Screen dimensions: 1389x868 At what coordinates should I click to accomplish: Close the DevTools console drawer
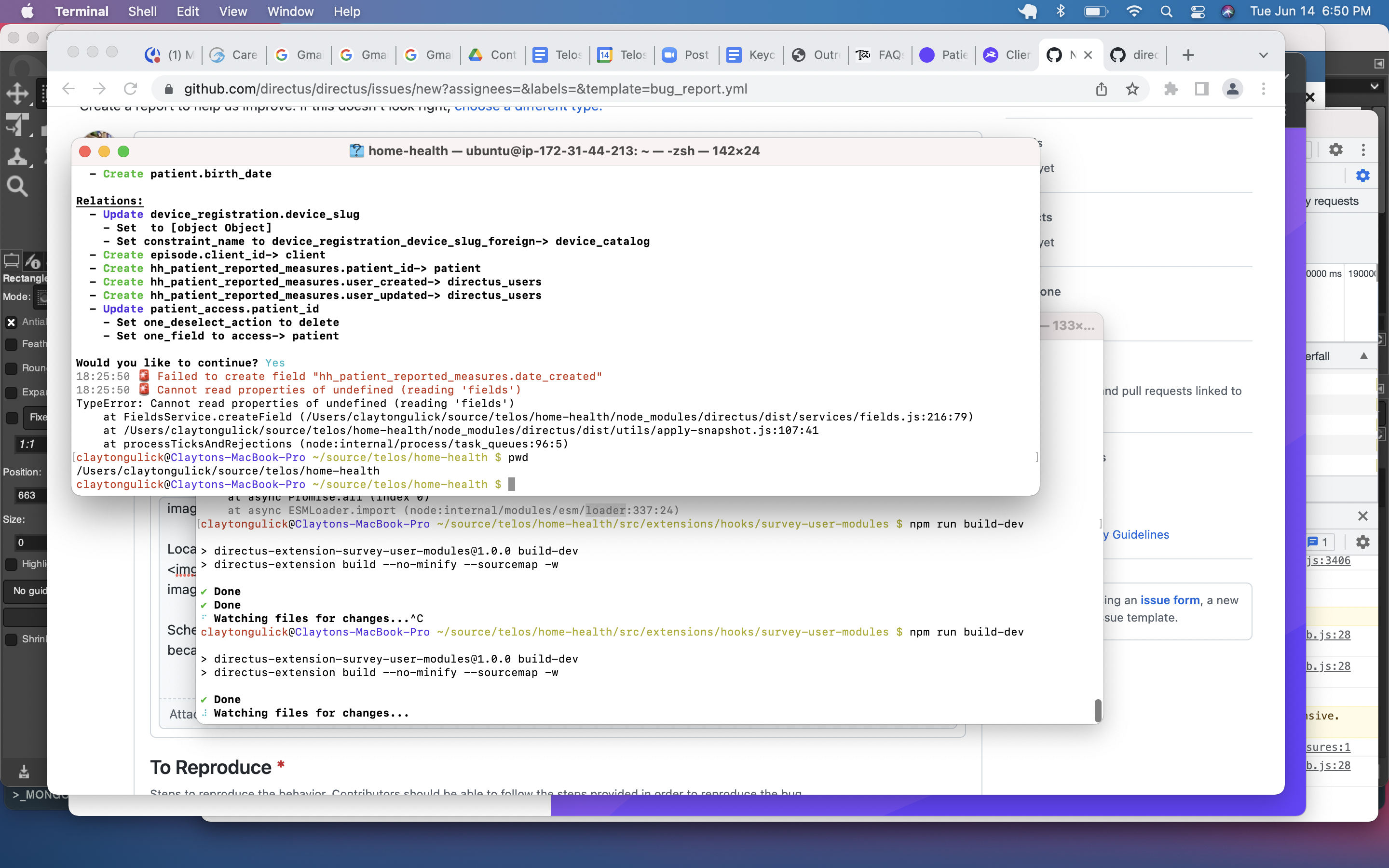click(x=1362, y=515)
